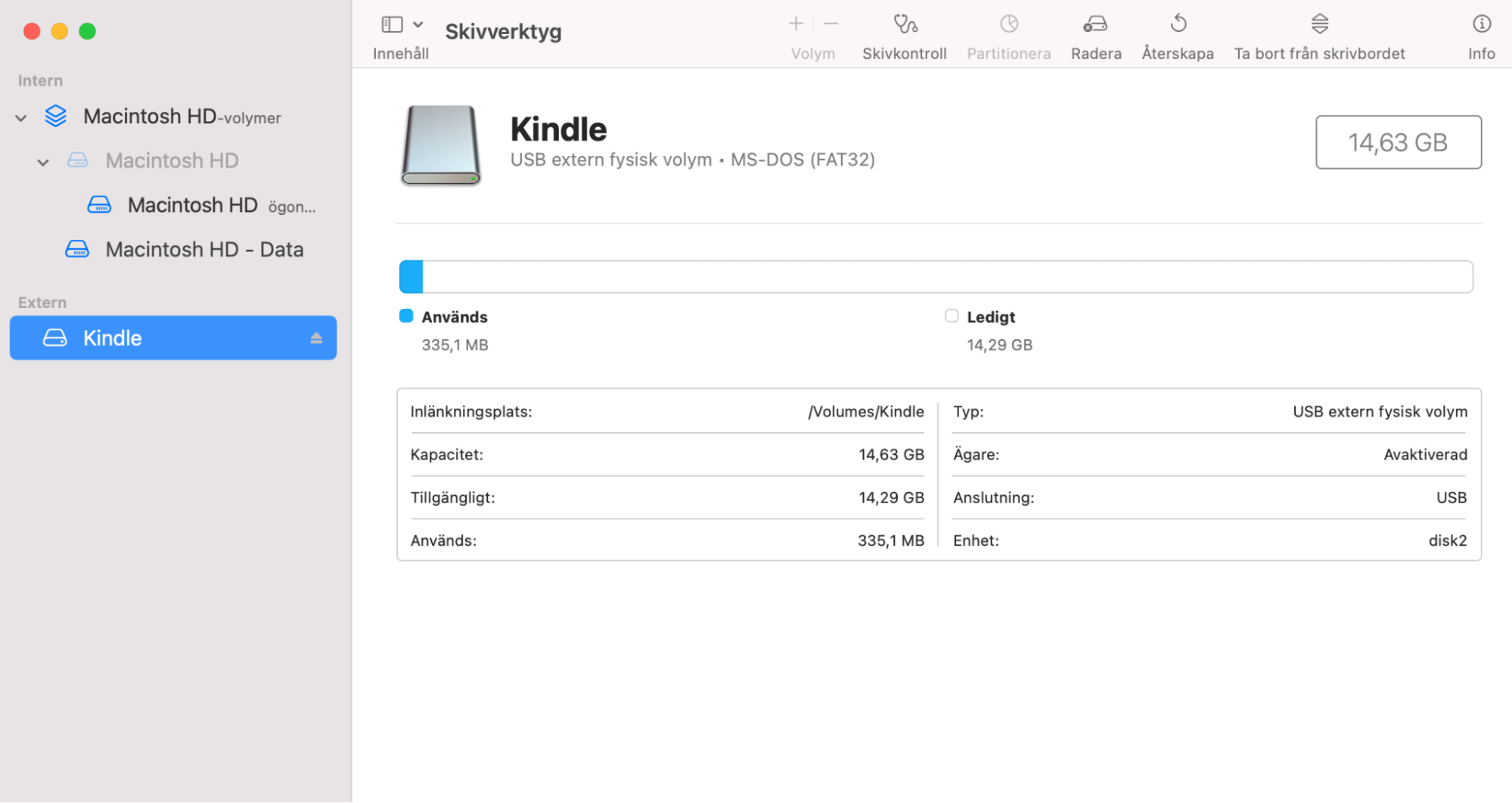Viewport: 1512px width, 803px height.
Task: Click the large Kindle external drive image
Action: click(441, 145)
